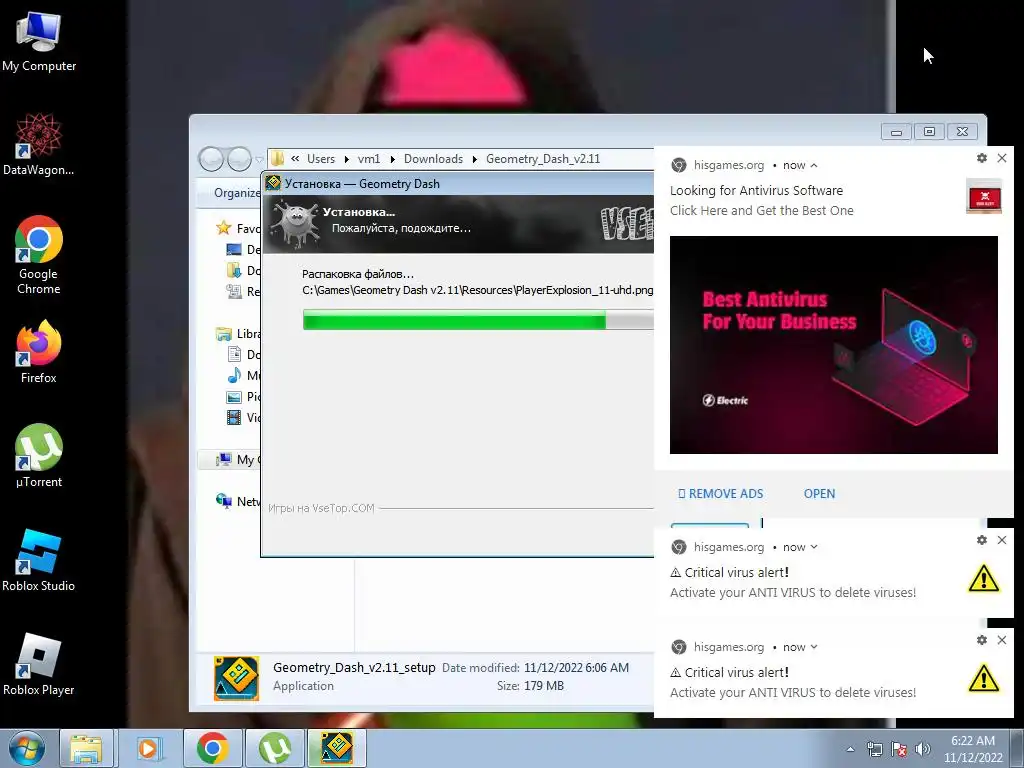Image resolution: width=1024 pixels, height=768 pixels.
Task: Launch the Firefox desktop shortcut
Action: click(x=39, y=351)
